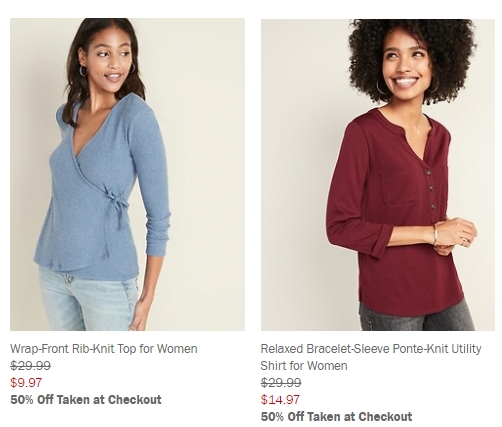Open the Relaxed Bracelet-Sleeve Ponte-Knit Utility Shirt link
Screen dimensions: 502x427
[371, 357]
